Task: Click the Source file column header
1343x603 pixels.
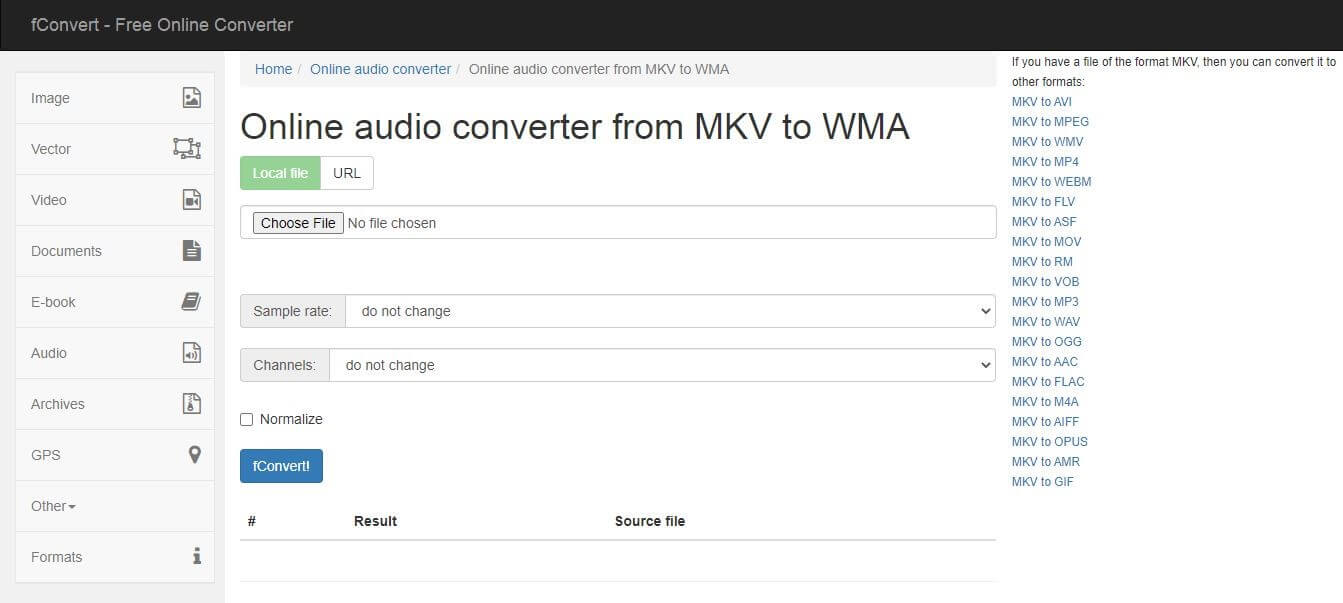Action: pos(650,521)
